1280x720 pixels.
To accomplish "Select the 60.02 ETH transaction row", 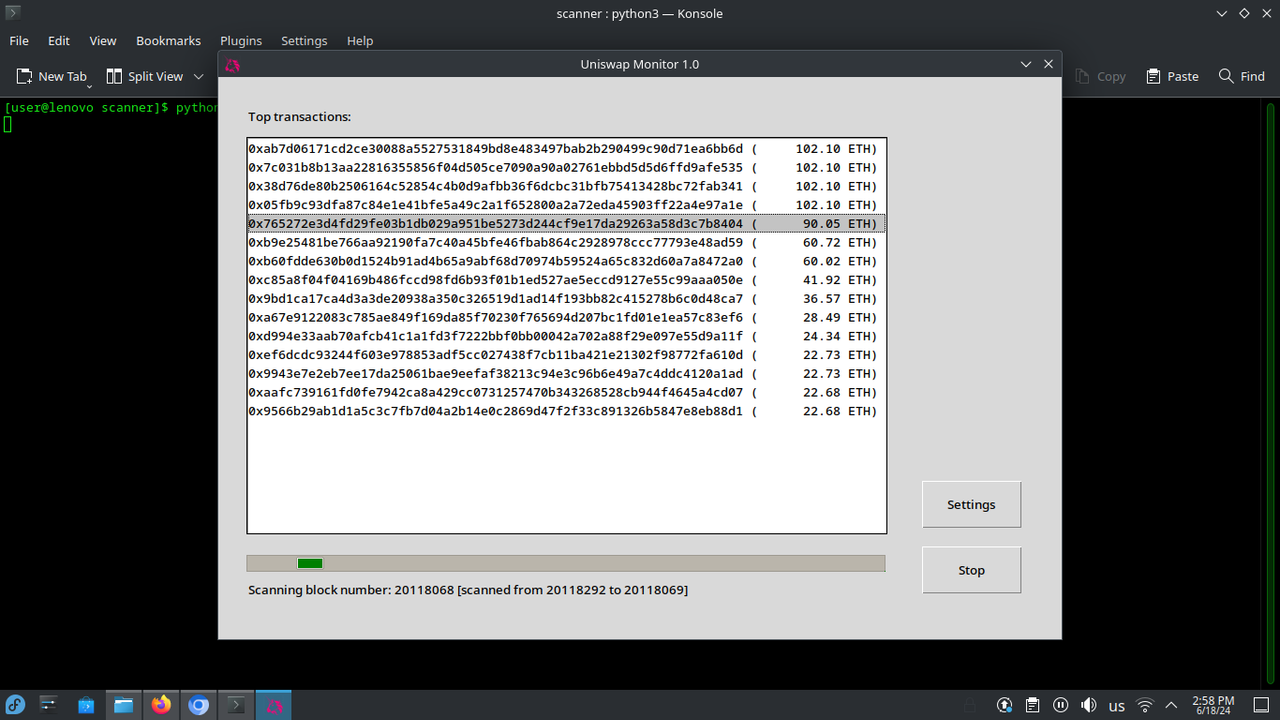I will point(566,261).
